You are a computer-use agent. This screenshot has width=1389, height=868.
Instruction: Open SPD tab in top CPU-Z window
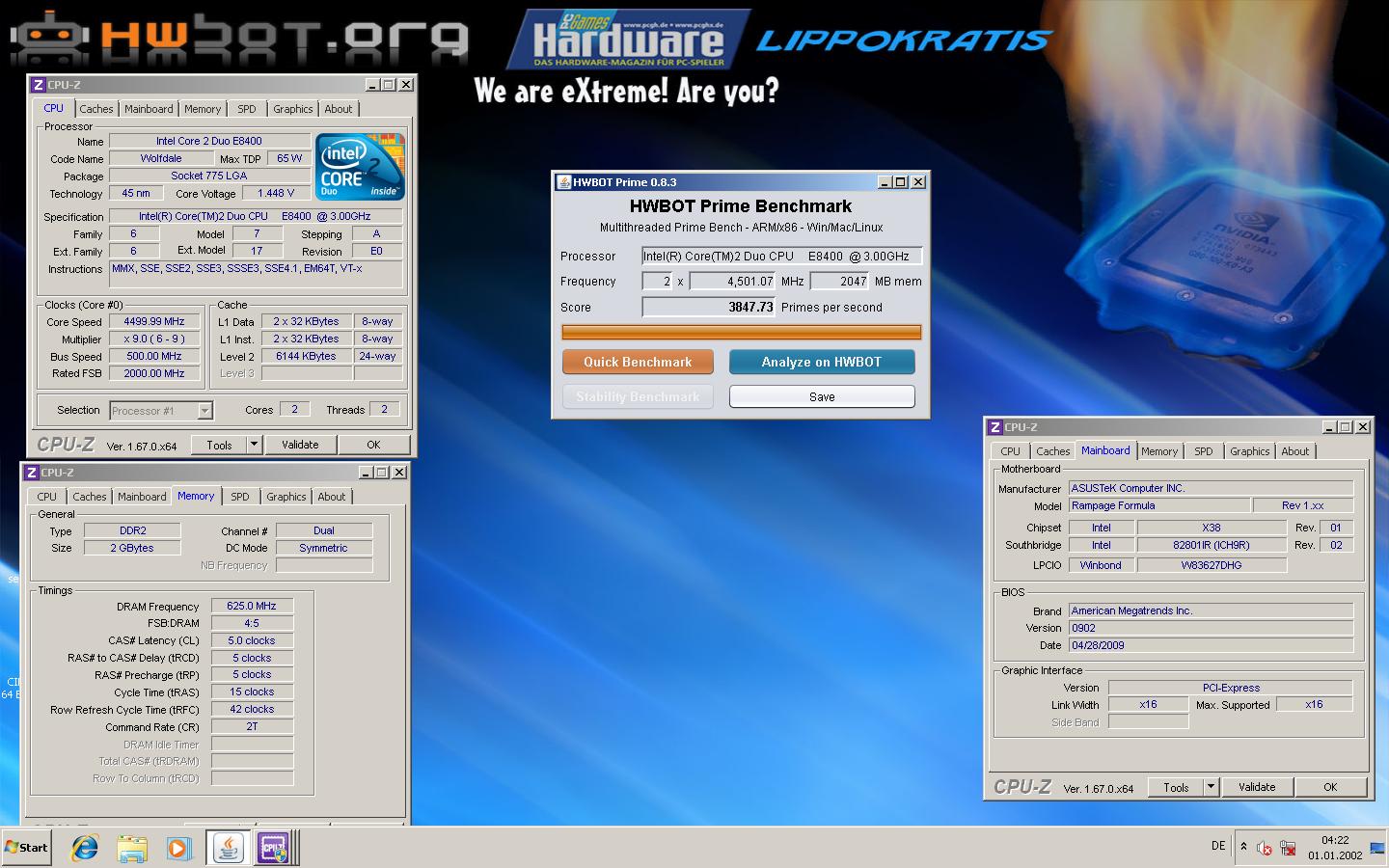(247, 109)
